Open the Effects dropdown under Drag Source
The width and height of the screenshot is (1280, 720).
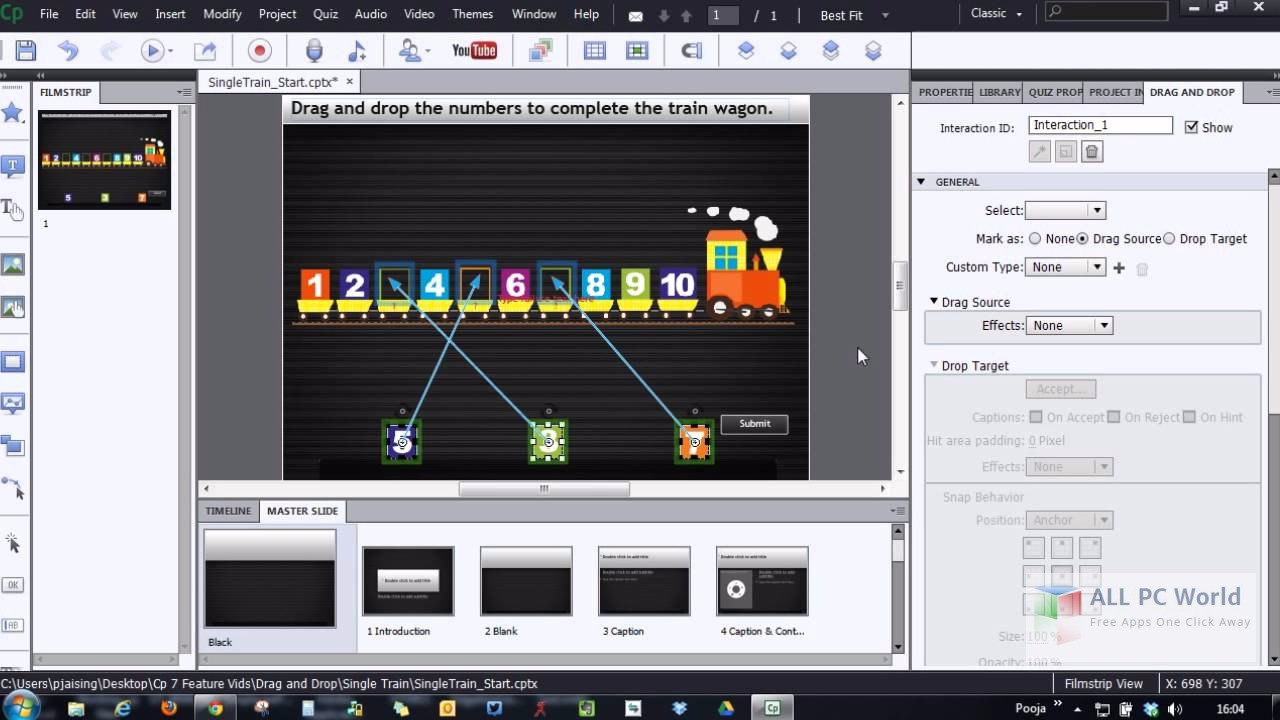[1103, 325]
